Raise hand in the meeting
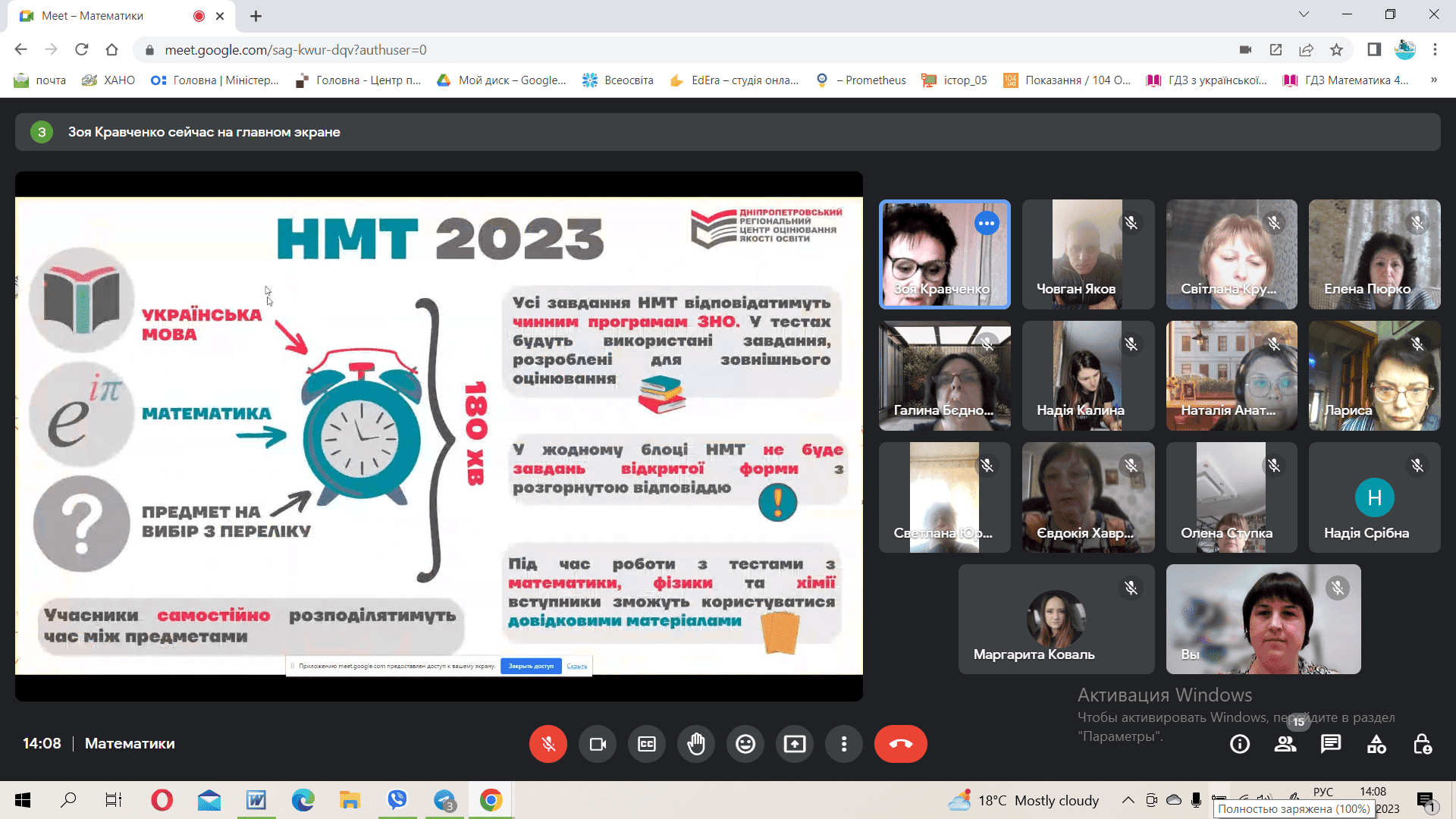The height and width of the screenshot is (819, 1456). click(696, 744)
